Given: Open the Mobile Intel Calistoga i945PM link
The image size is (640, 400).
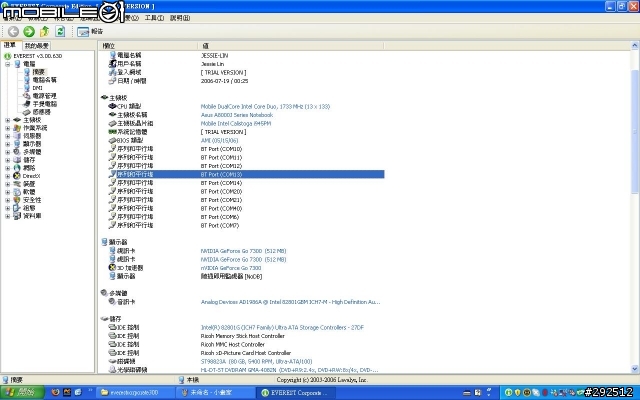Looking at the screenshot, I should click(x=236, y=124).
